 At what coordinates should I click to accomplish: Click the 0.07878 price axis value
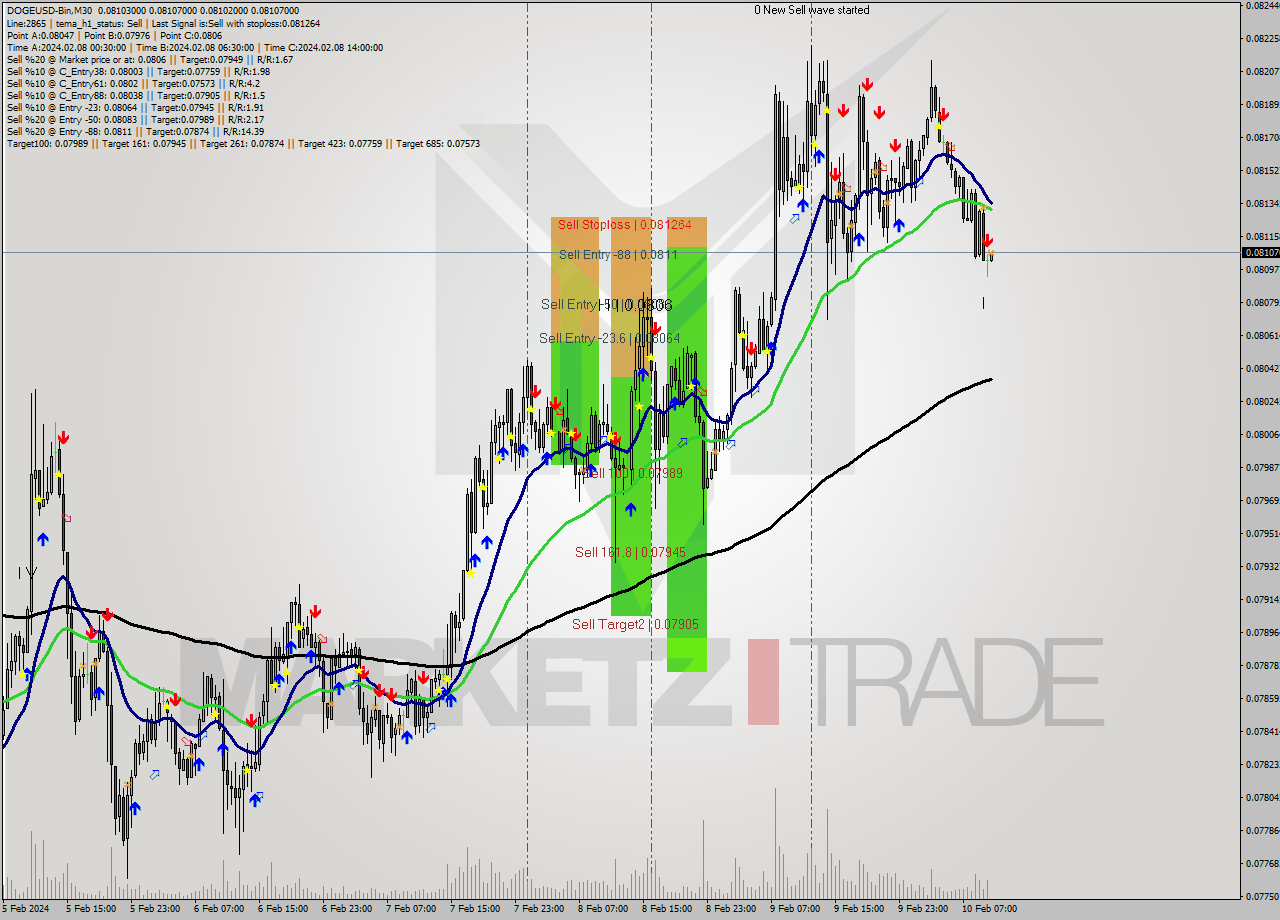[1262, 665]
